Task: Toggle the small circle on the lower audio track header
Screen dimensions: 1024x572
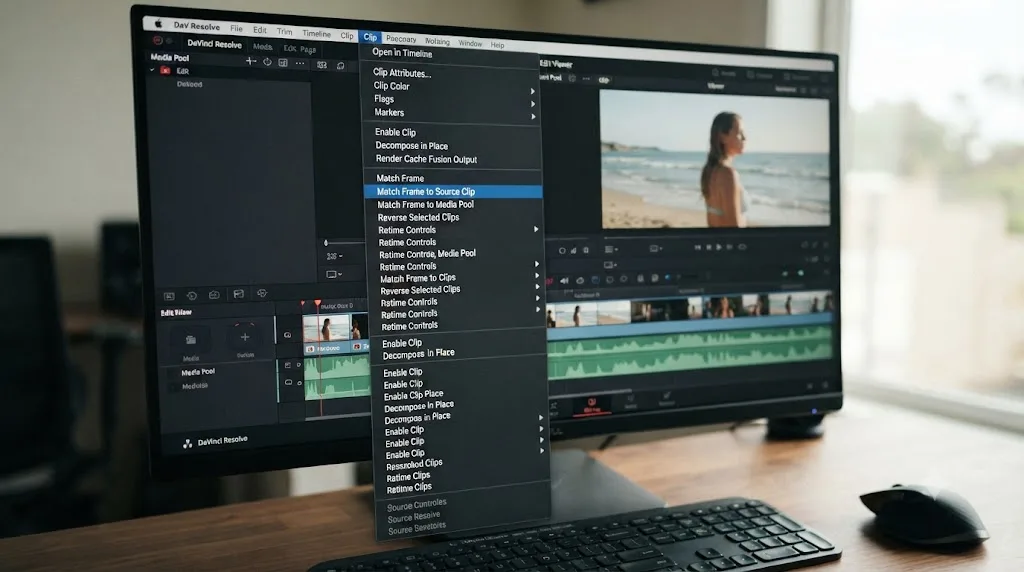Action: tap(300, 383)
